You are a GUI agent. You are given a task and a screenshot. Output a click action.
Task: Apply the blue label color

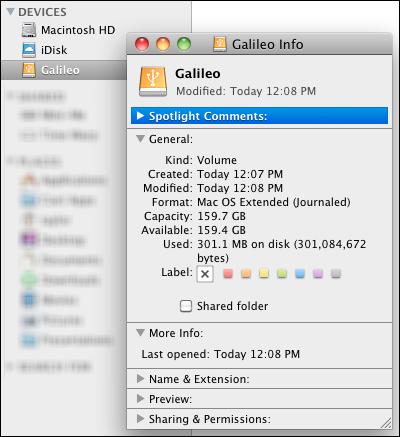pyautogui.click(x=300, y=274)
